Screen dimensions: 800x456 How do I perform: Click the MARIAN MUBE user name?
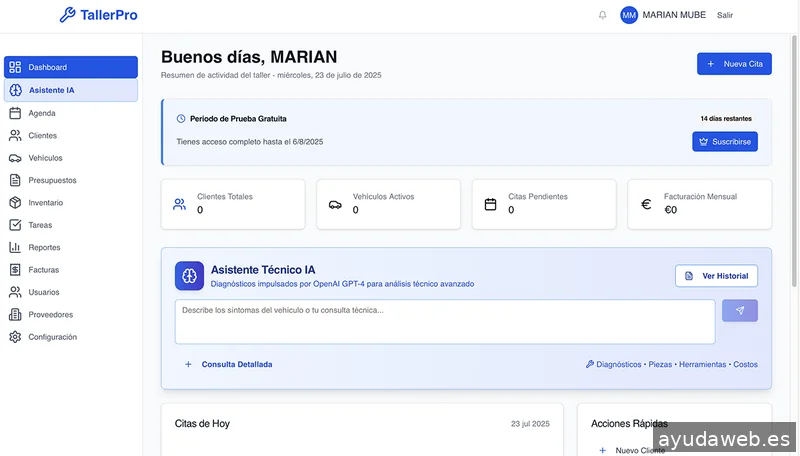(674, 15)
